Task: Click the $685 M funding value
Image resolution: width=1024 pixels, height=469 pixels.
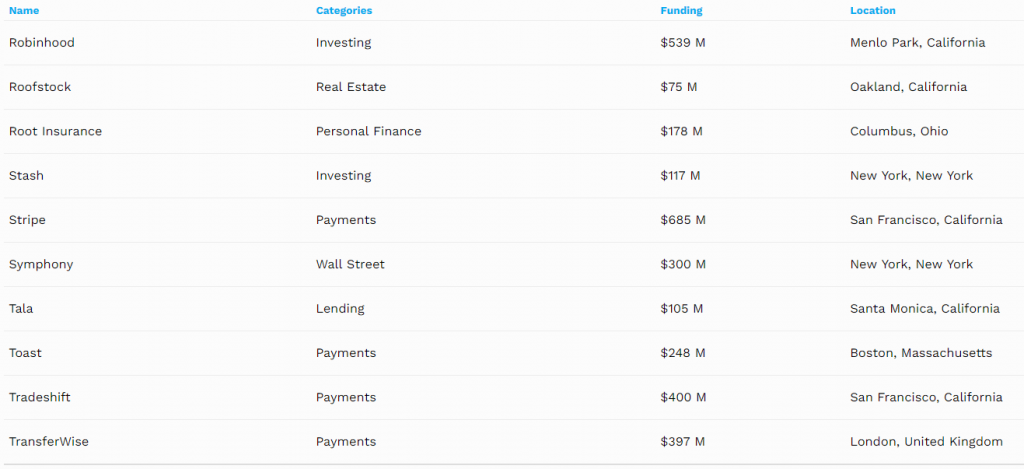Action: click(x=683, y=220)
